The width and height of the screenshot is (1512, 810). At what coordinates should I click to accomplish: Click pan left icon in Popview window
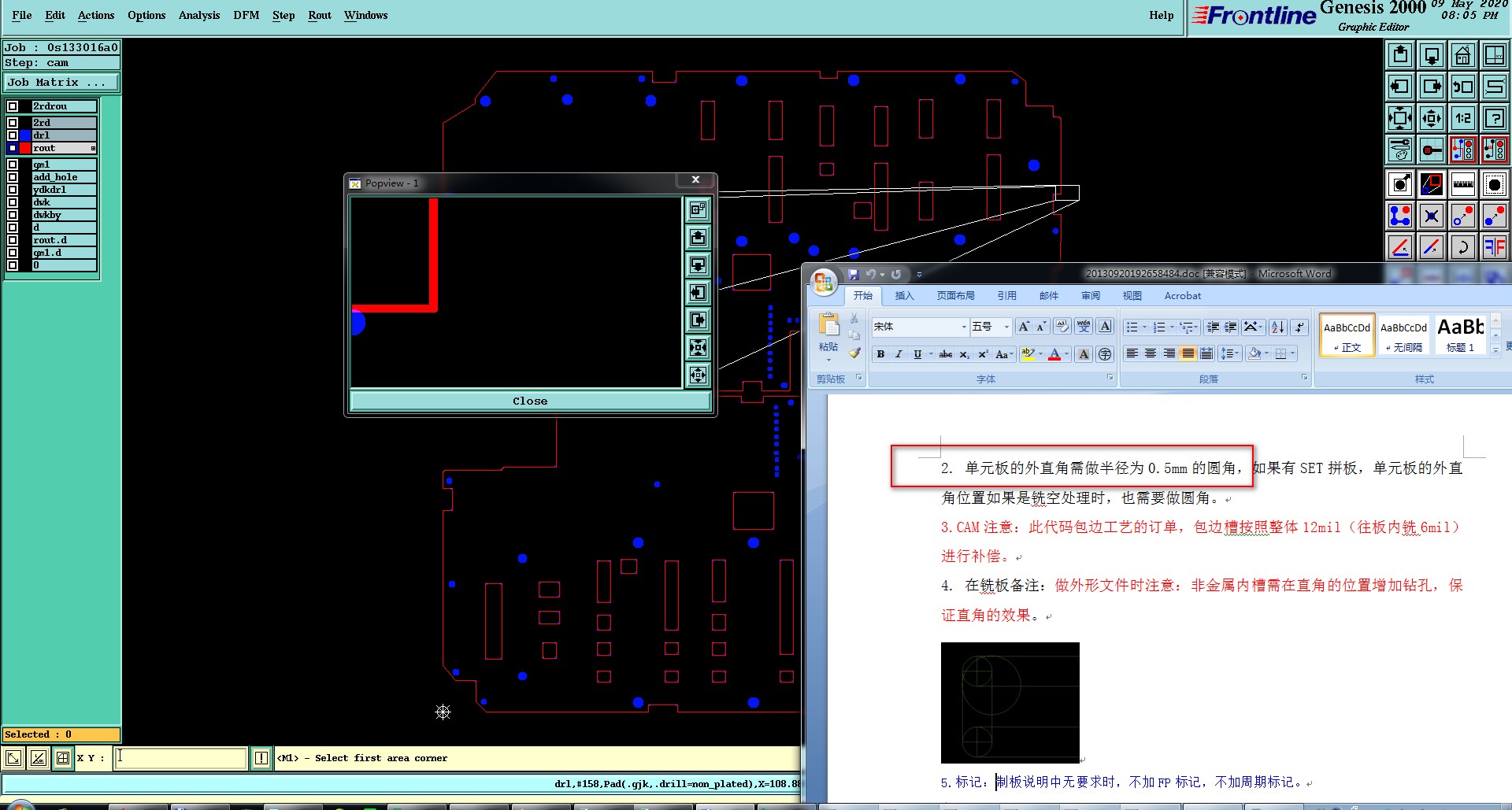point(699,293)
